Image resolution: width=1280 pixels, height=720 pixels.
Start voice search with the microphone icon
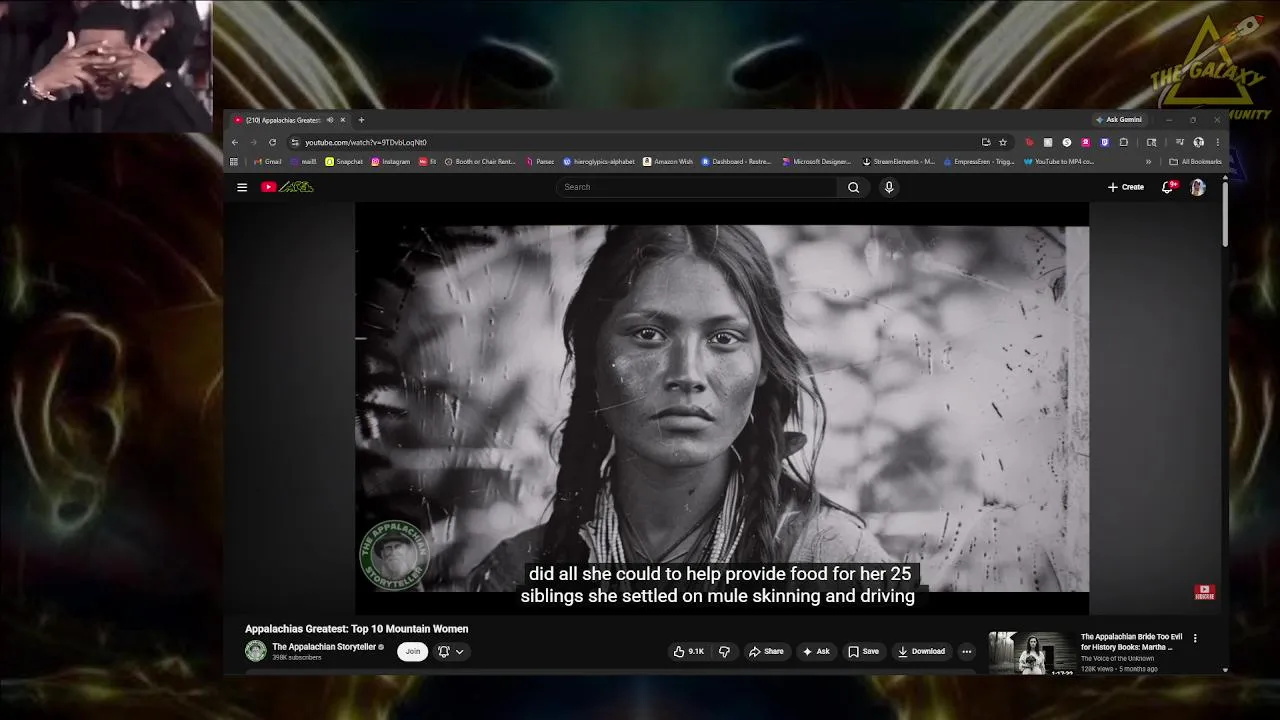[x=888, y=187]
